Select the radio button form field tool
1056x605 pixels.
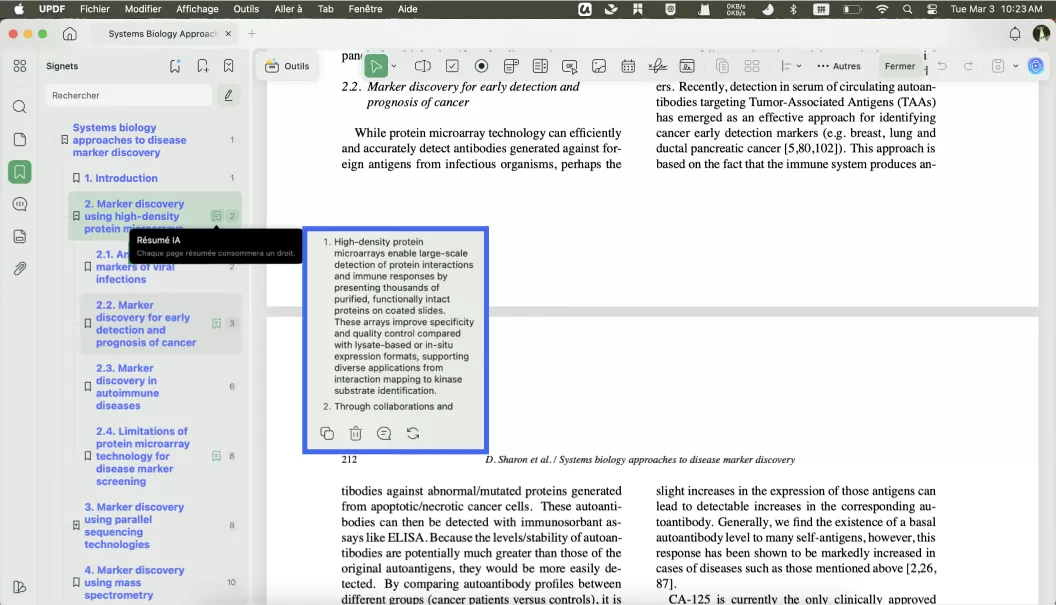pos(481,66)
